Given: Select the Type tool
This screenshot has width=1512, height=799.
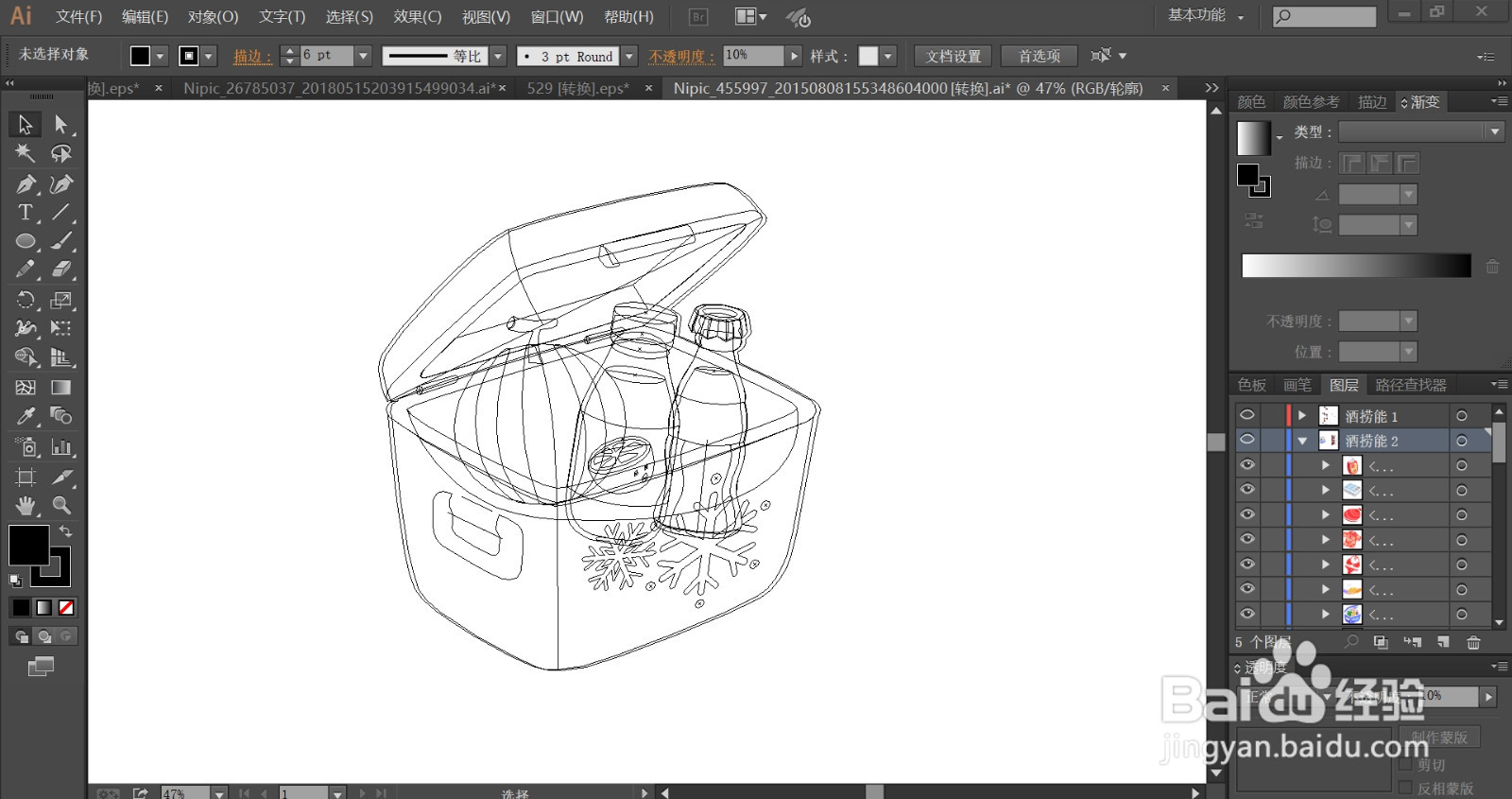Looking at the screenshot, I should (26, 212).
